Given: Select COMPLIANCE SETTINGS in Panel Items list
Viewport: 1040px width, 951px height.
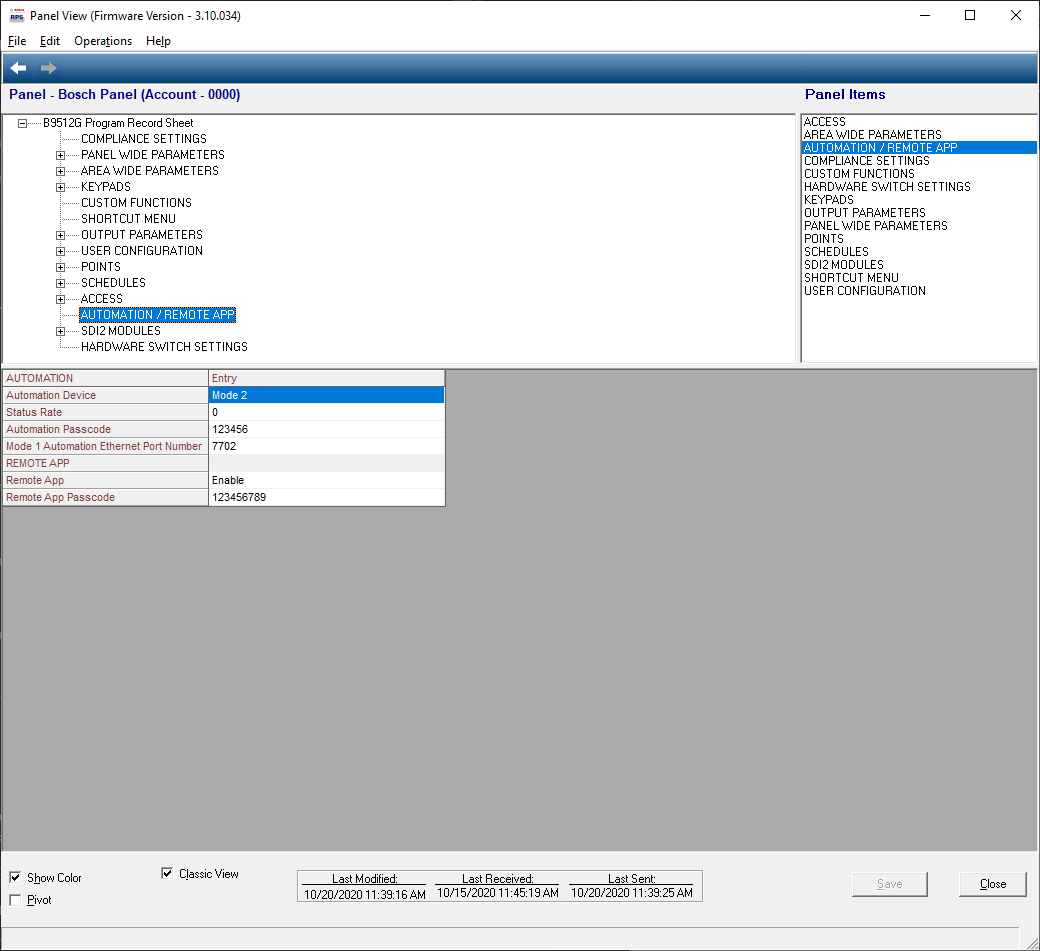Looking at the screenshot, I should pyautogui.click(x=866, y=160).
